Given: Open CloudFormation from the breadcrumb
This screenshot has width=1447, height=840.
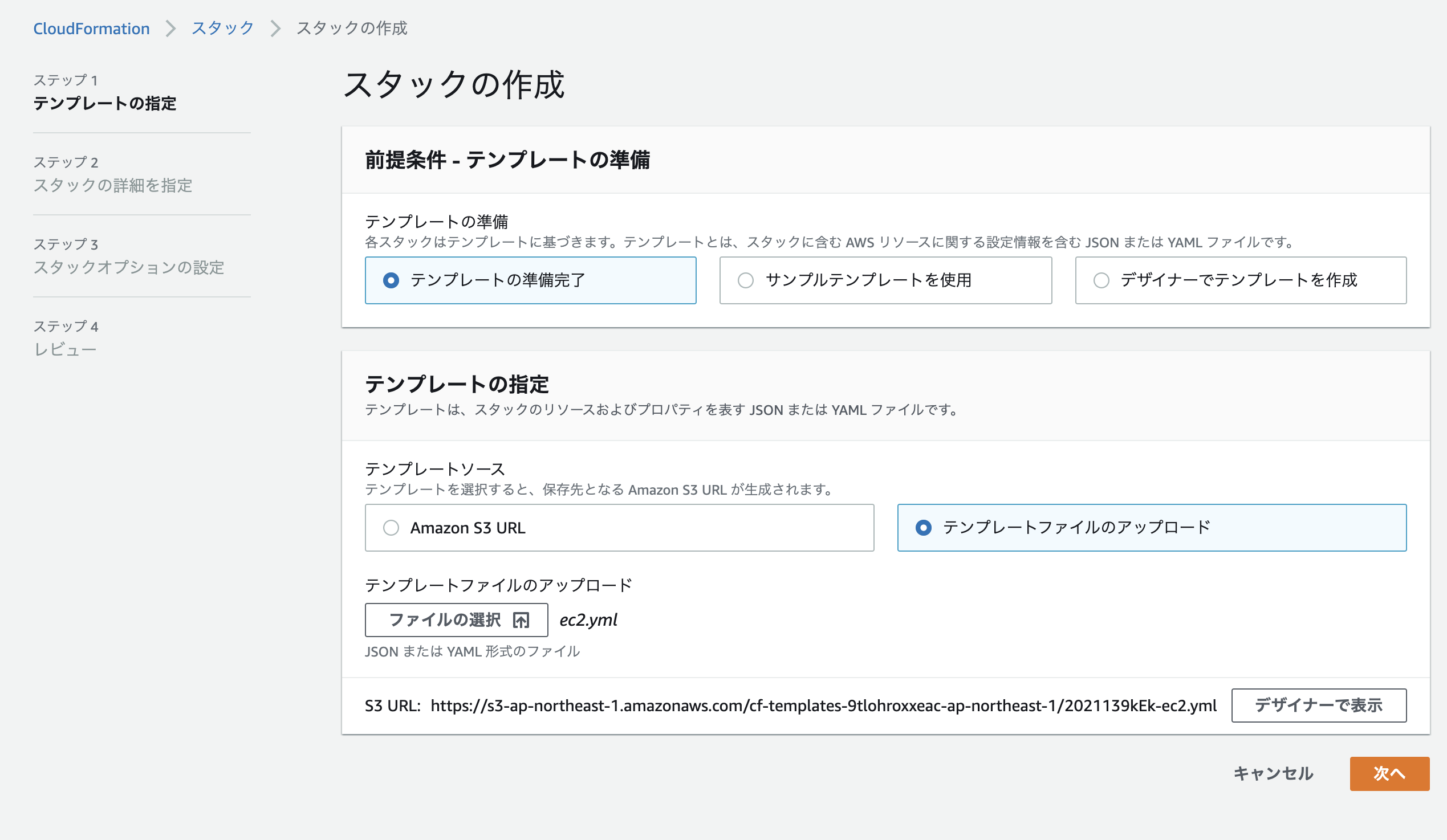Looking at the screenshot, I should coord(91,27).
